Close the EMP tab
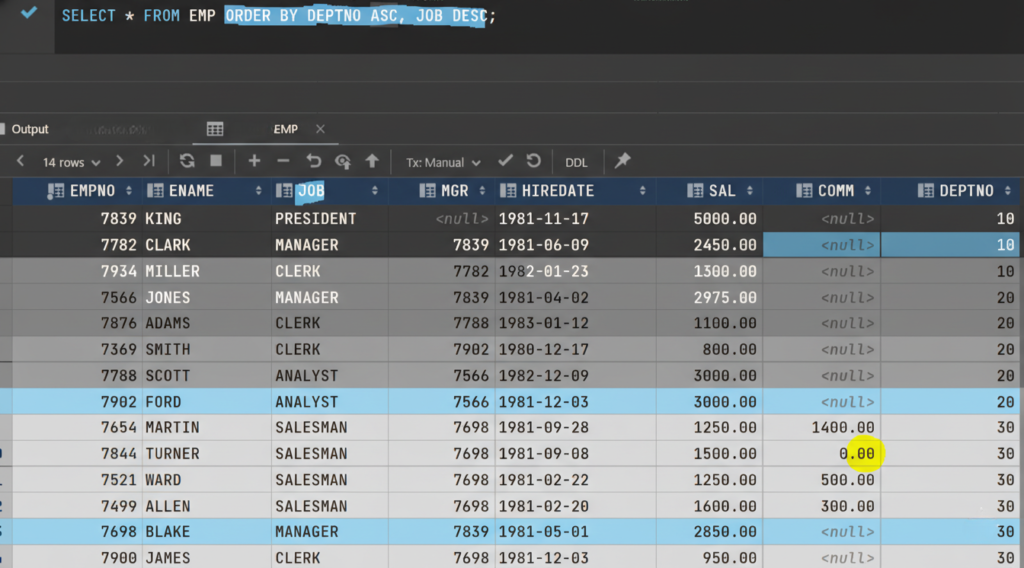The height and width of the screenshot is (568, 1024). click(320, 129)
